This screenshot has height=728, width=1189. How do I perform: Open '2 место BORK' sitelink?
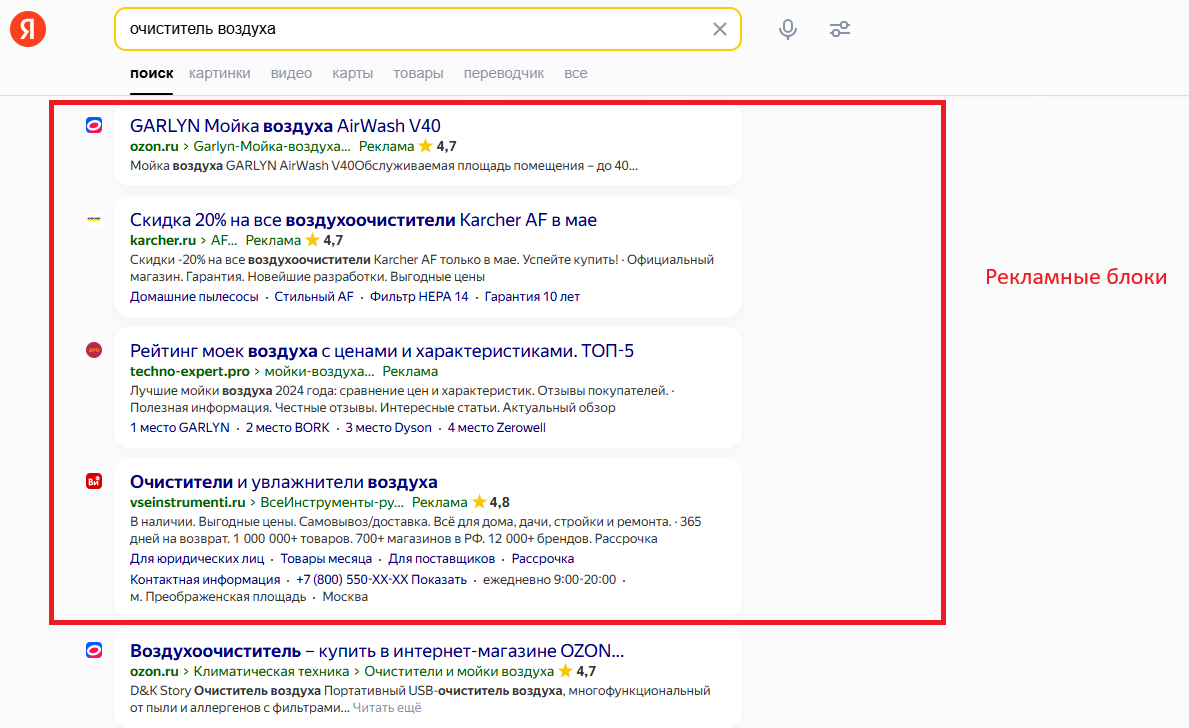point(287,428)
